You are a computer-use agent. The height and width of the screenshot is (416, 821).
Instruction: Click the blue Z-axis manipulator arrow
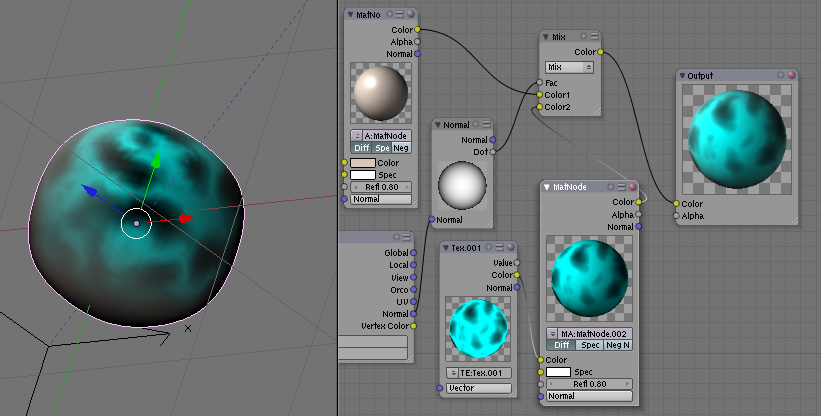click(88, 189)
